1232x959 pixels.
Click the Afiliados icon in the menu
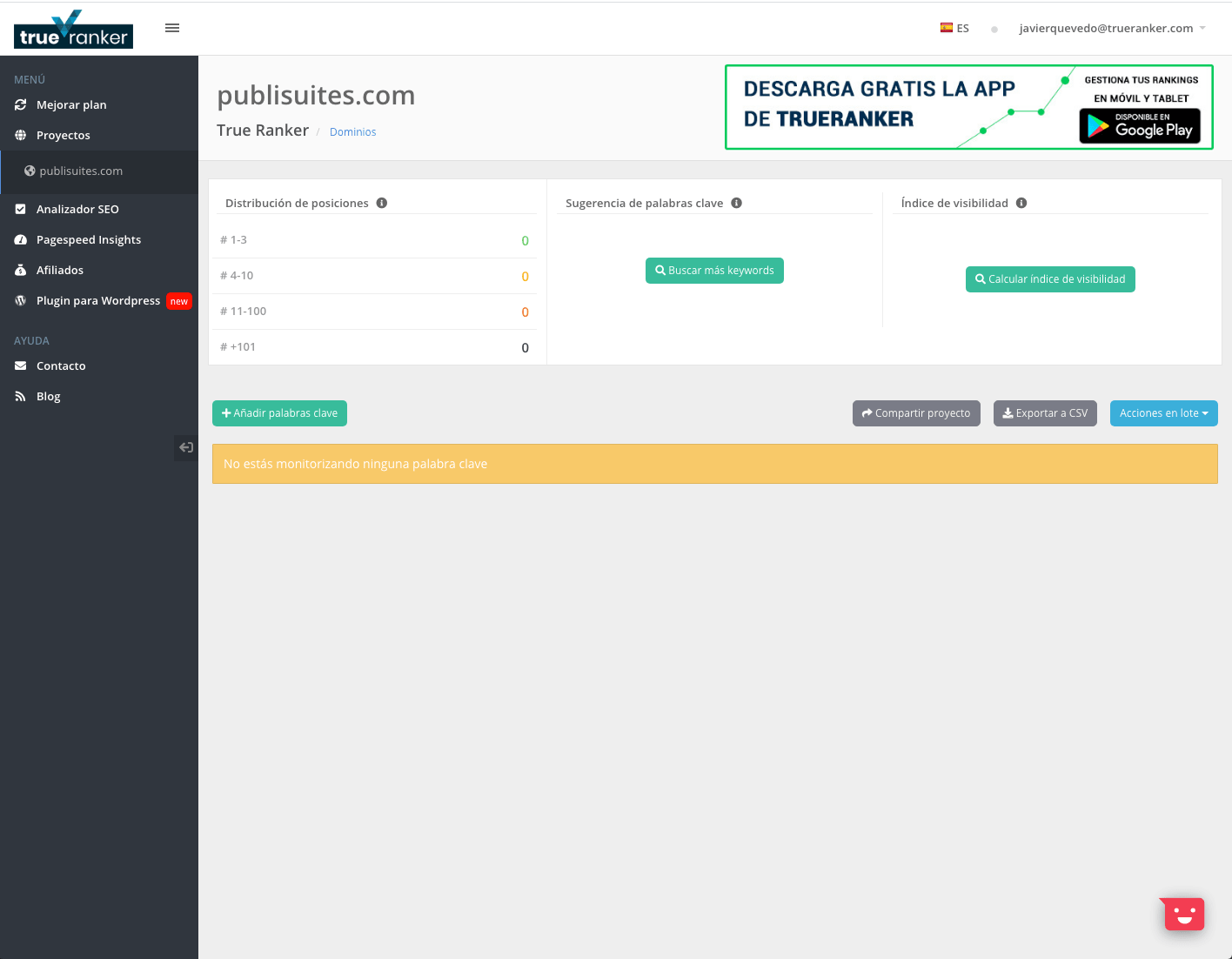(x=20, y=270)
